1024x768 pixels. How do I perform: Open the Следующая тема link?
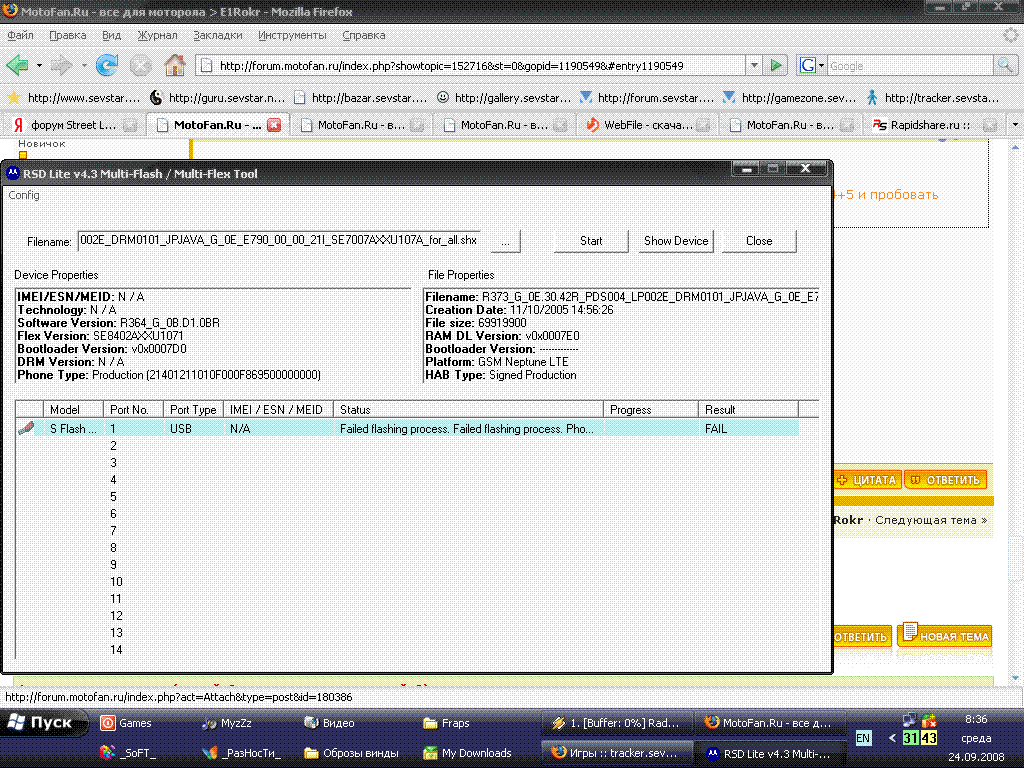tap(931, 520)
